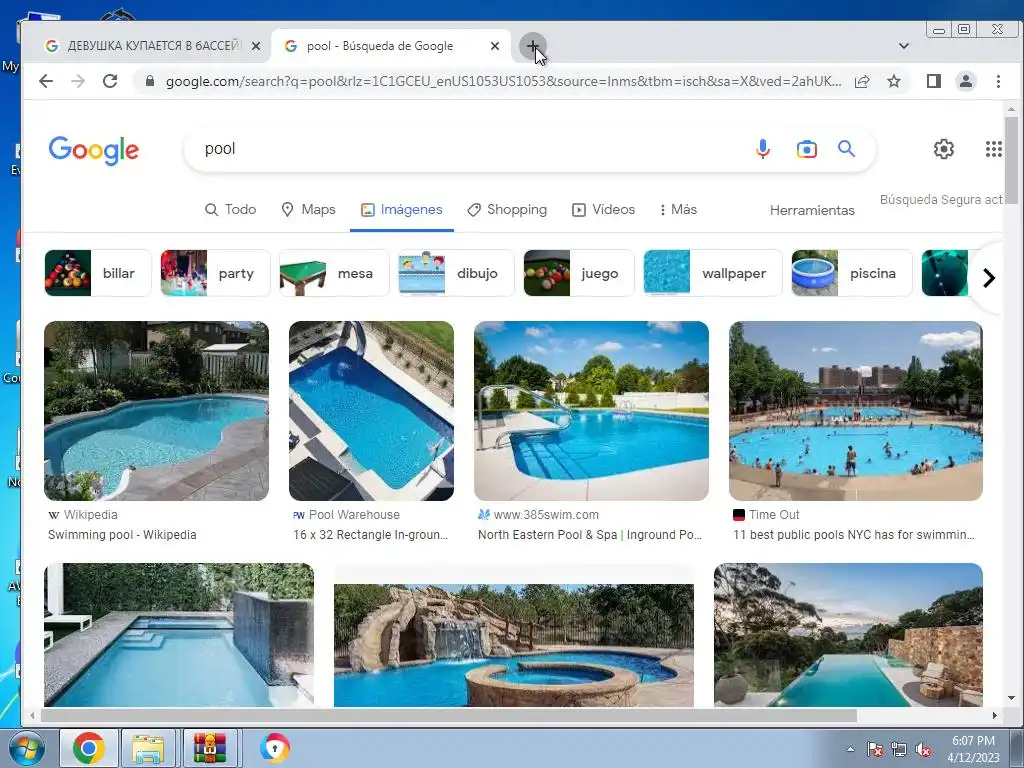Screen dimensions: 1024x768
Task: Reload the page with the refresh icon
Action: click(x=110, y=81)
